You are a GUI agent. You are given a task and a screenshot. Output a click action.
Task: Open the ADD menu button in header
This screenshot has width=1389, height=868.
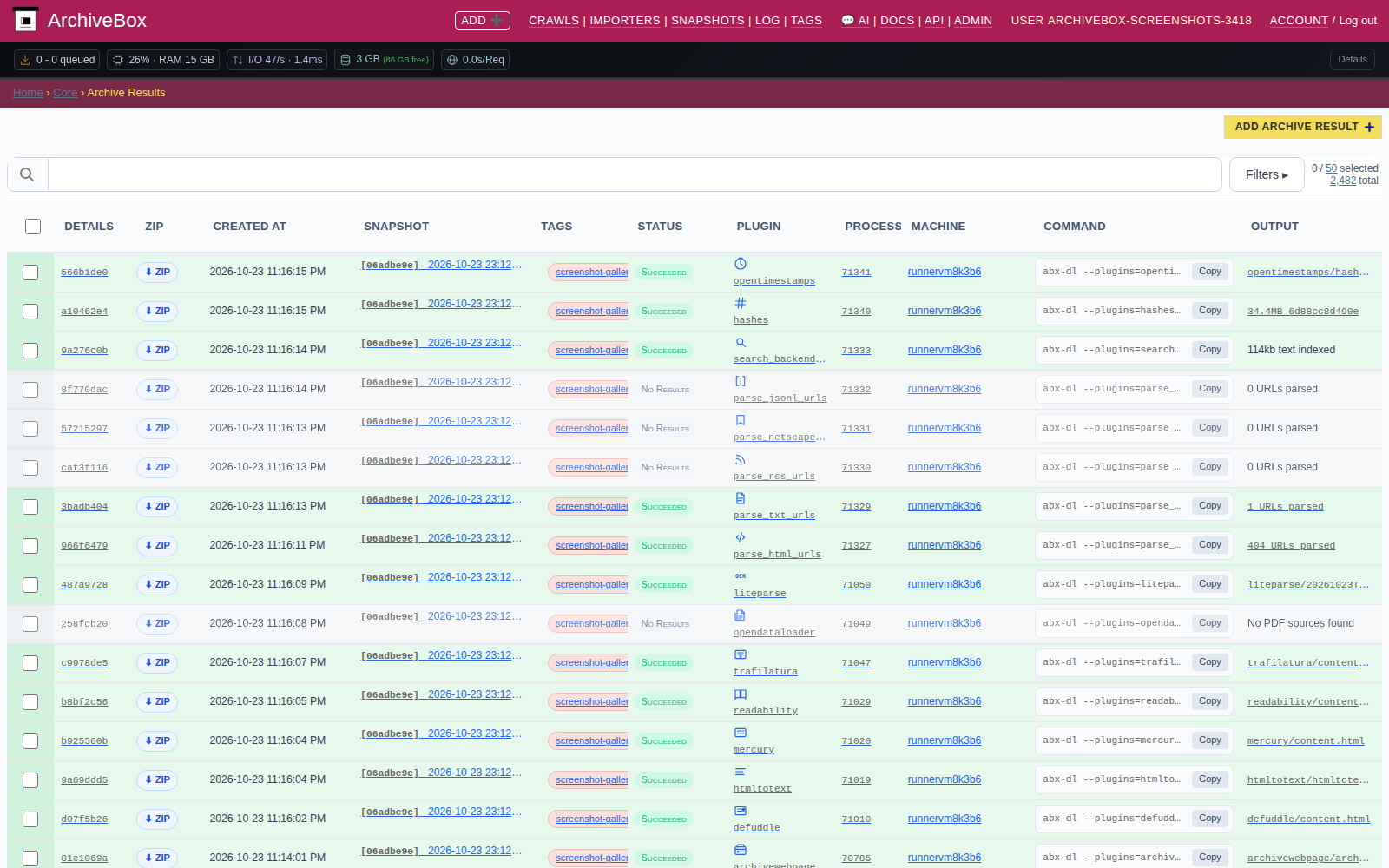(482, 20)
